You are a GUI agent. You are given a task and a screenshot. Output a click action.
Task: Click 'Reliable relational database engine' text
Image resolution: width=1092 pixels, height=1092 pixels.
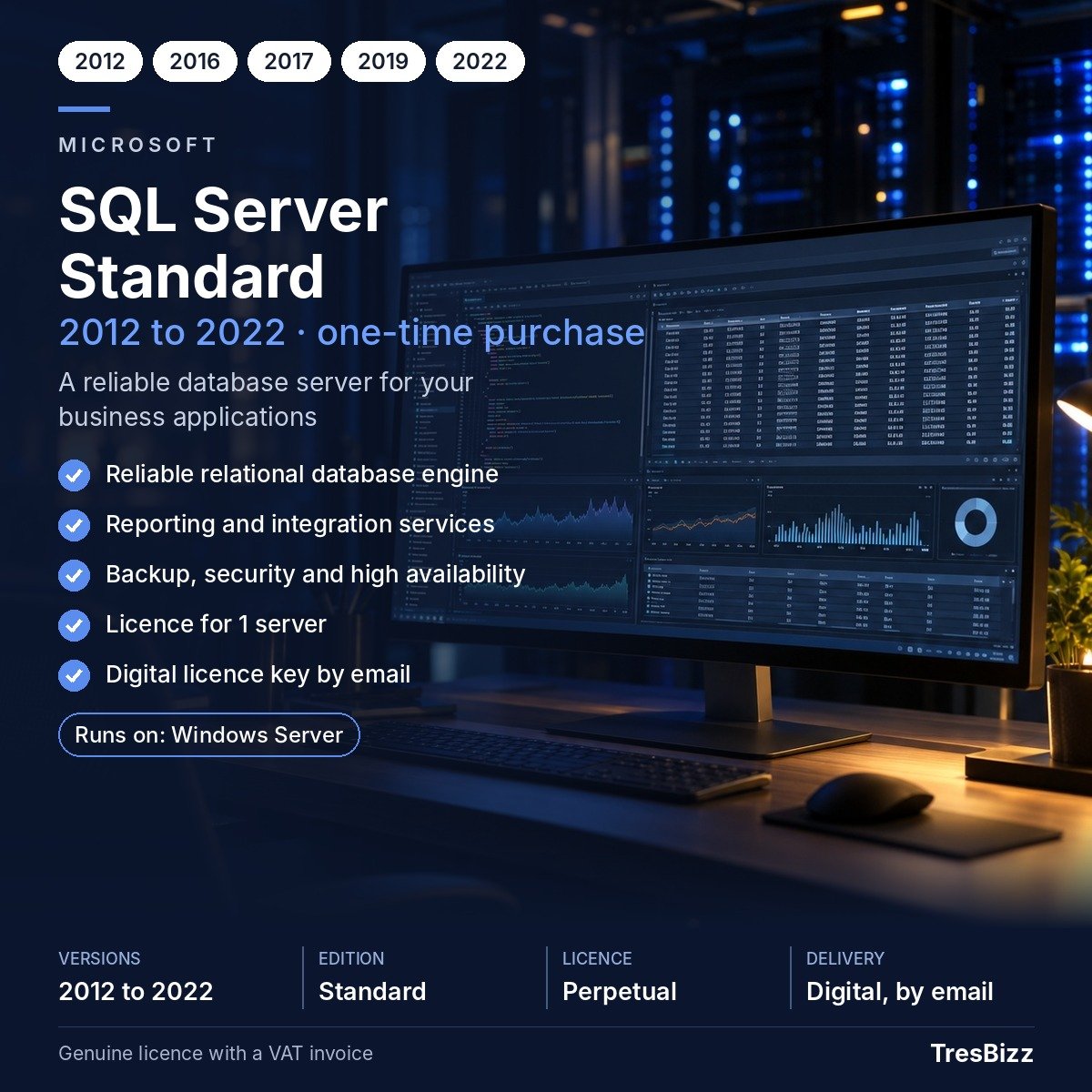tap(302, 474)
